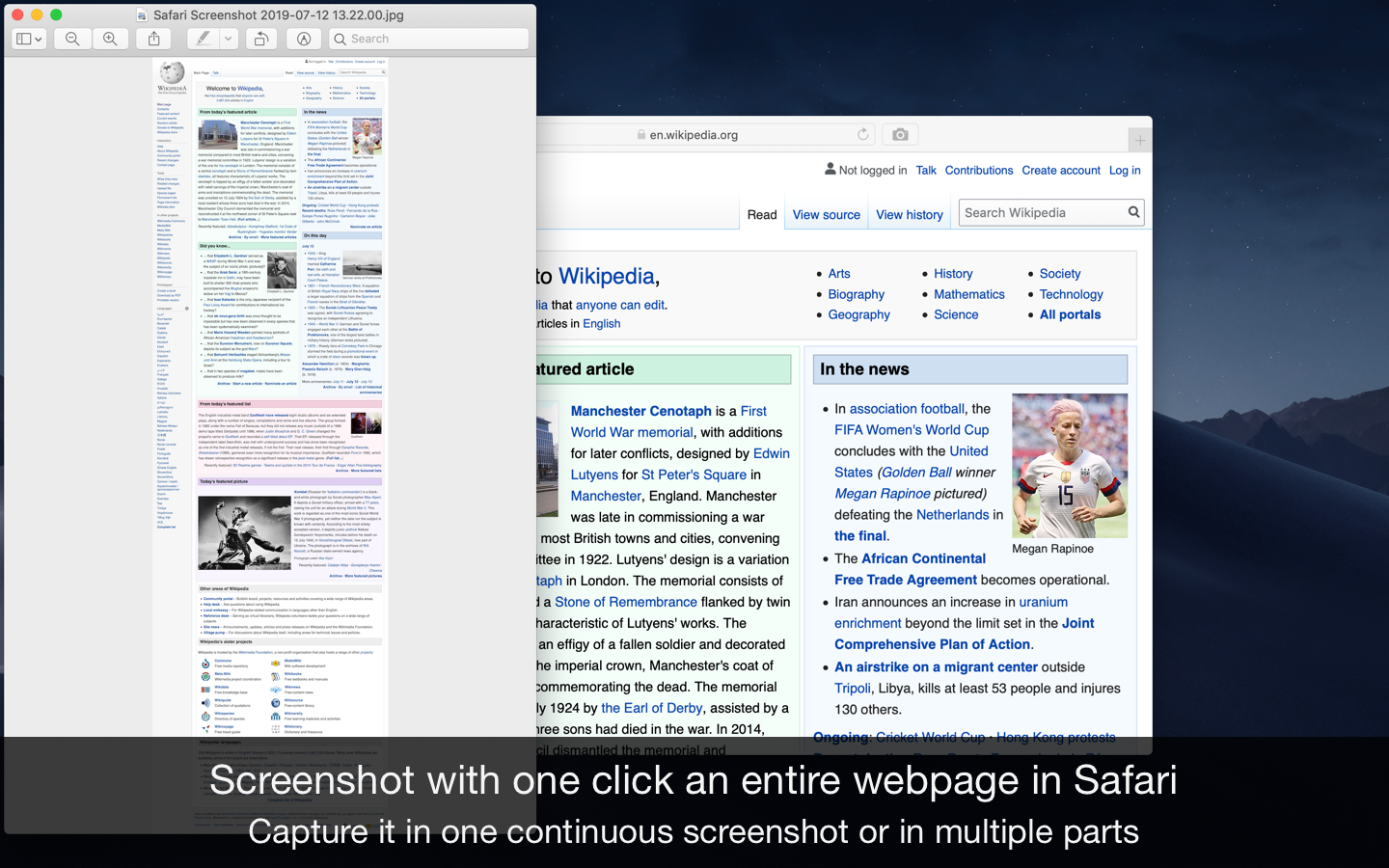The image size is (1389, 868).
Task: Open the Arts portal link
Action: pos(839,274)
